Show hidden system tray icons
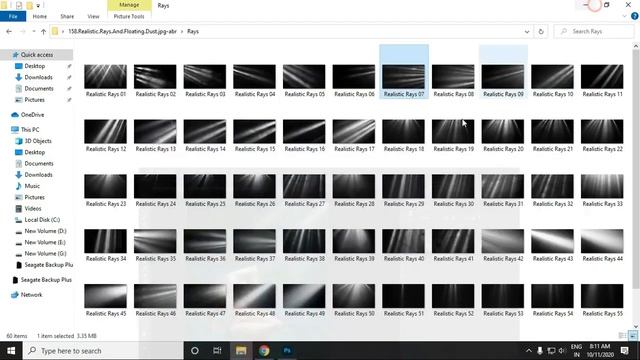Screen dimensions: 640x360 (529, 351)
